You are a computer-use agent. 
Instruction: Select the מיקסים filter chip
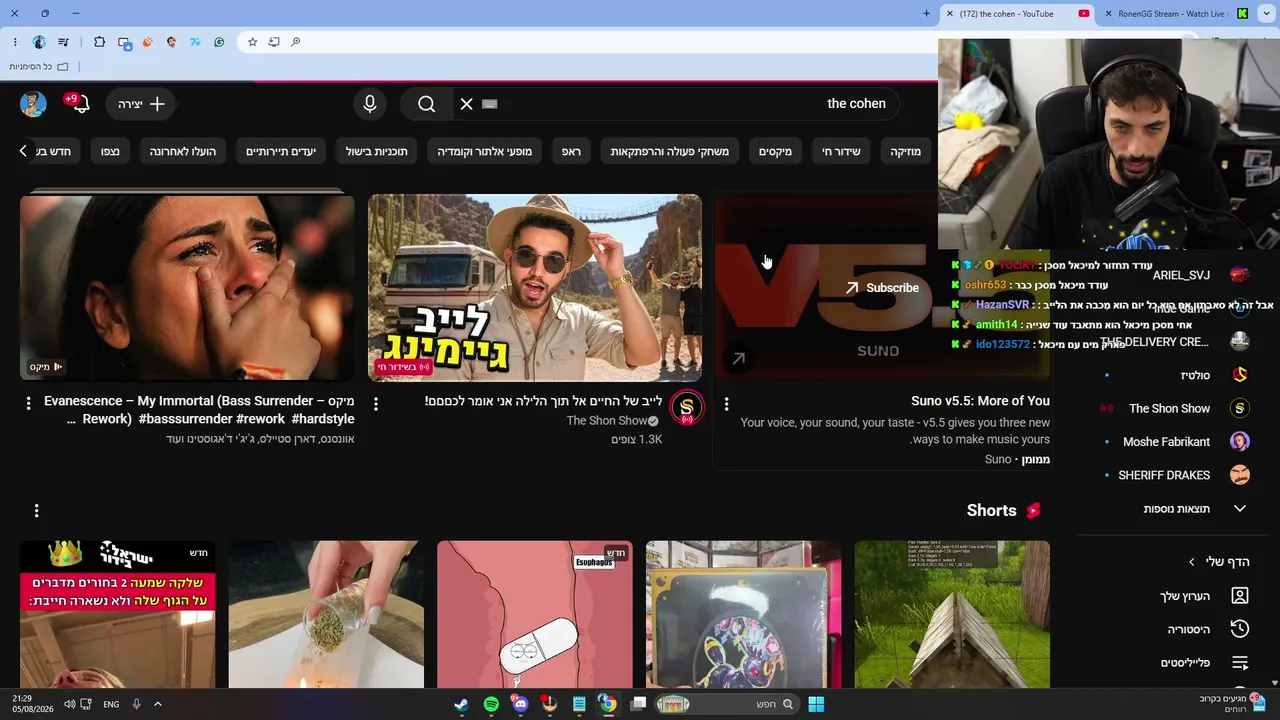775,152
